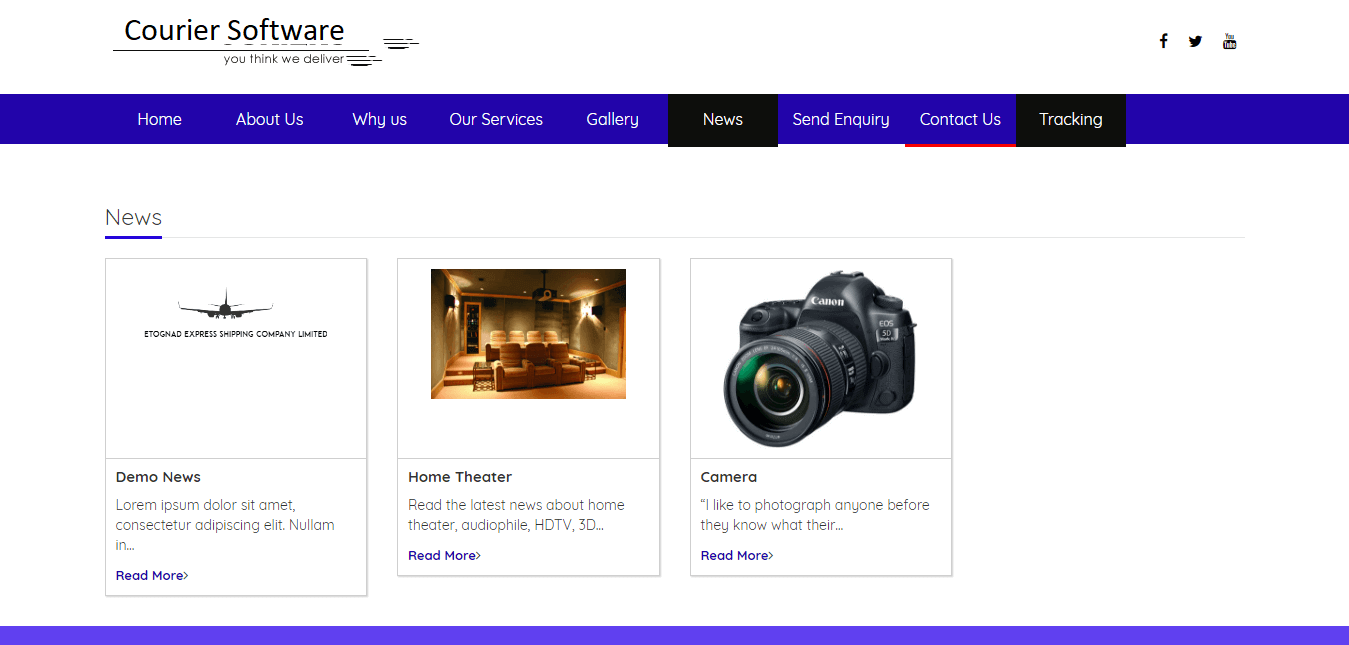Select the News navigation tab

click(x=722, y=119)
